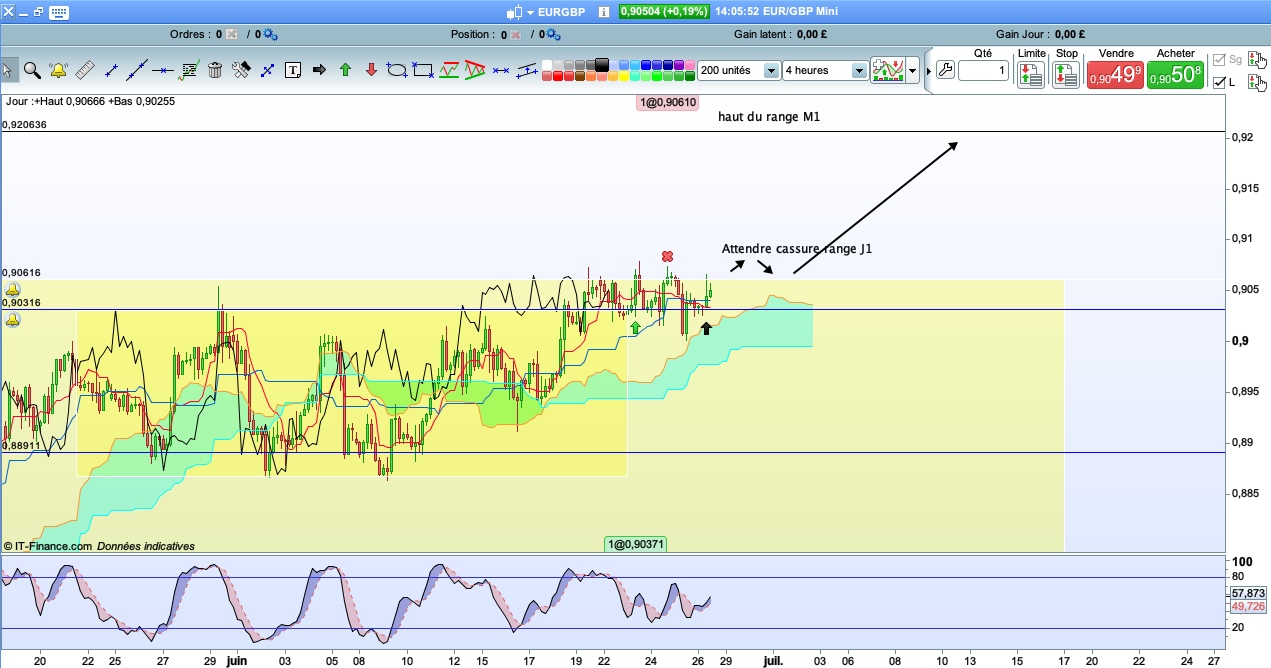This screenshot has width=1271, height=668.
Task: Toggle the Sg checkbox
Action: pos(1218,60)
